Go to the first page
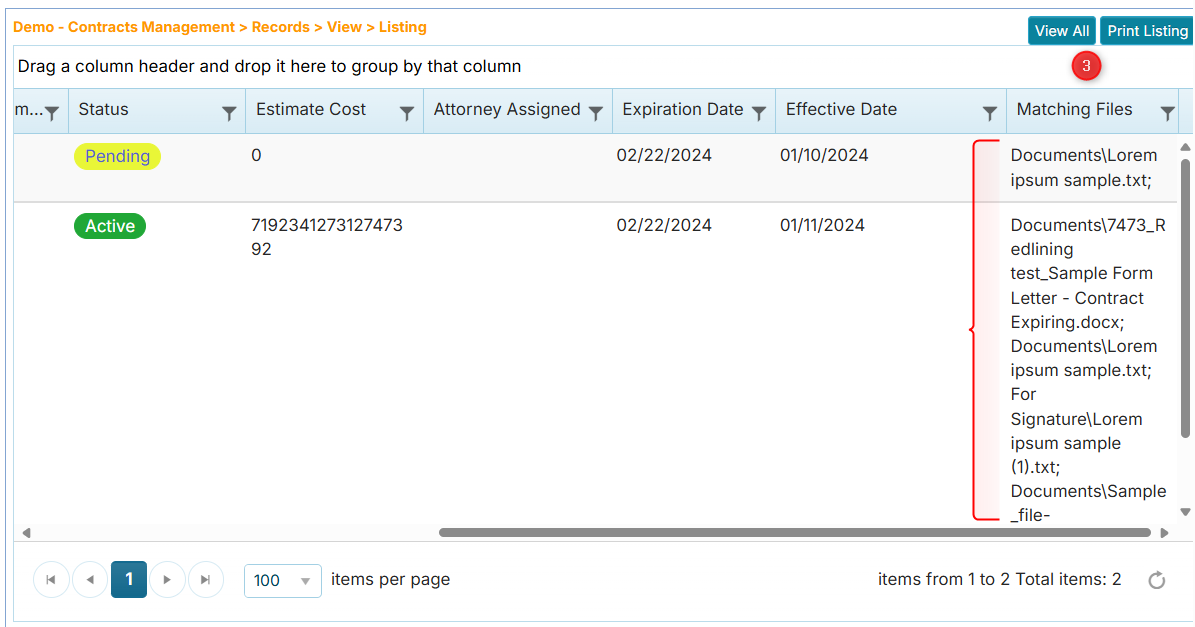This screenshot has width=1195, height=627. click(51, 579)
